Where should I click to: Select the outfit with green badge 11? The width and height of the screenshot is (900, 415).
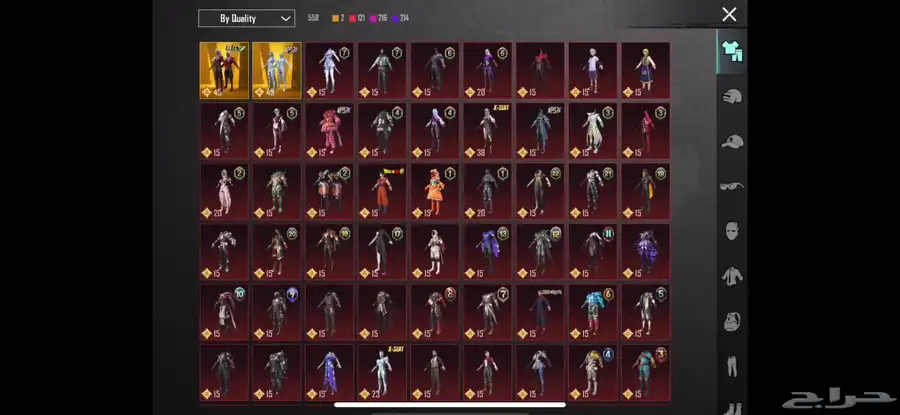click(593, 251)
